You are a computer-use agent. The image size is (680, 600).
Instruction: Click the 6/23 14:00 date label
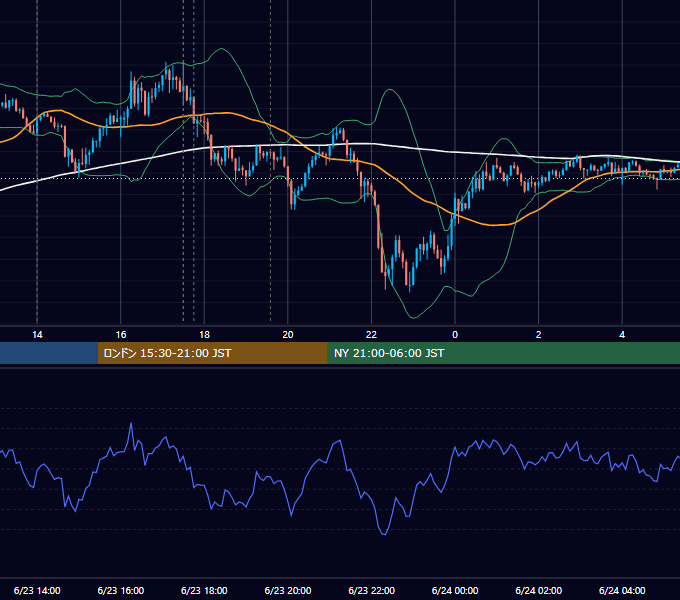click(x=37, y=590)
